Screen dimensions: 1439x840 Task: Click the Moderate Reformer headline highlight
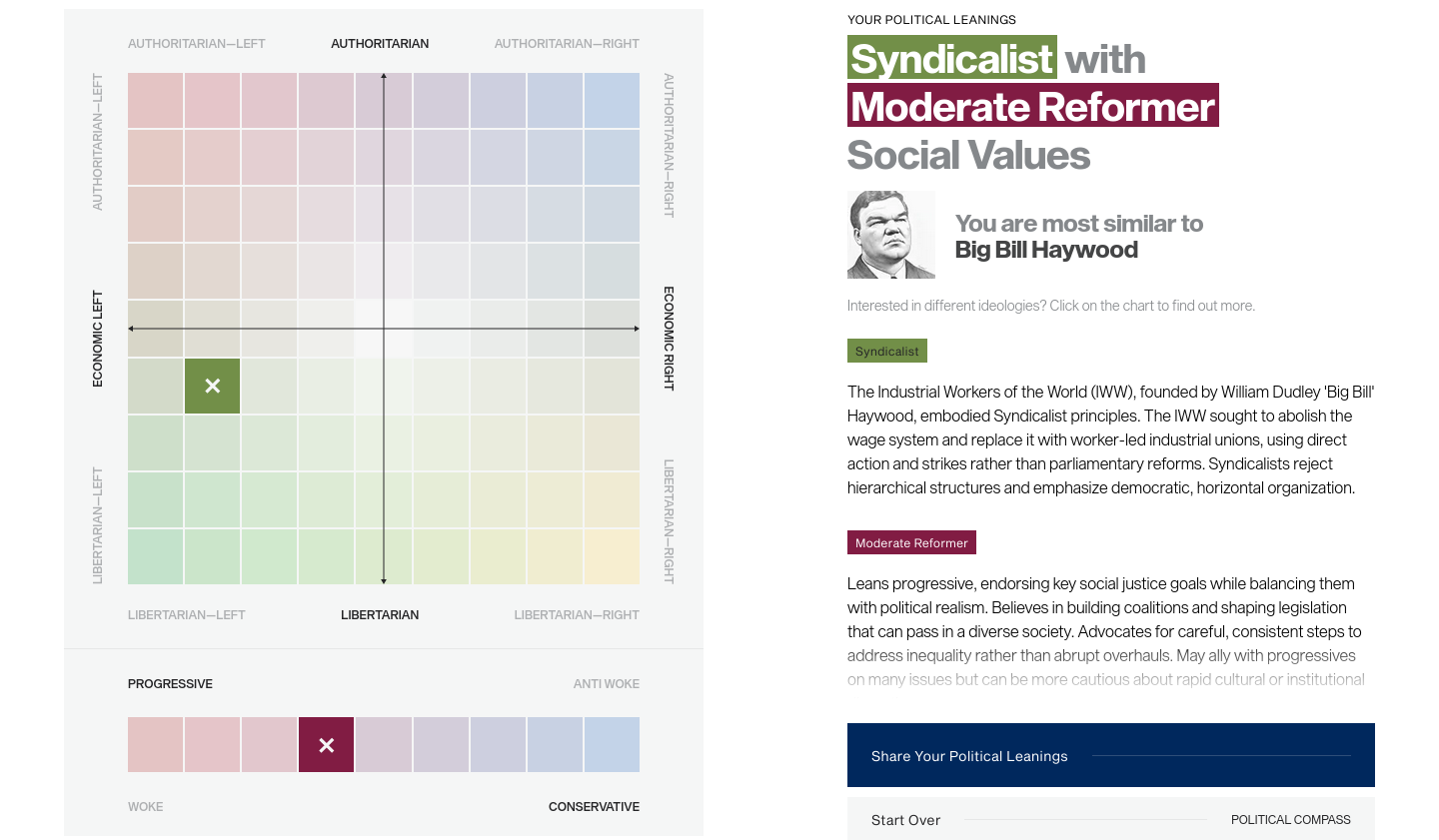(x=1032, y=107)
